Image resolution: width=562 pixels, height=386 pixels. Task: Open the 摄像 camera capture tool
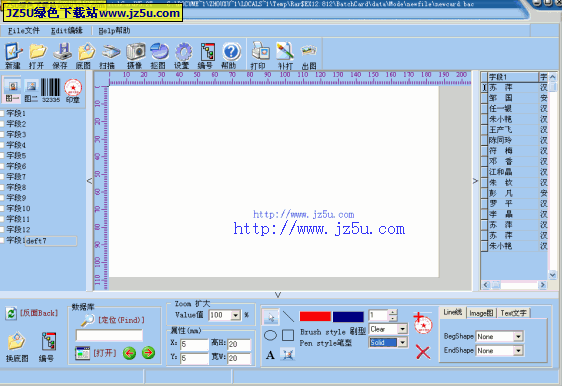click(135, 55)
